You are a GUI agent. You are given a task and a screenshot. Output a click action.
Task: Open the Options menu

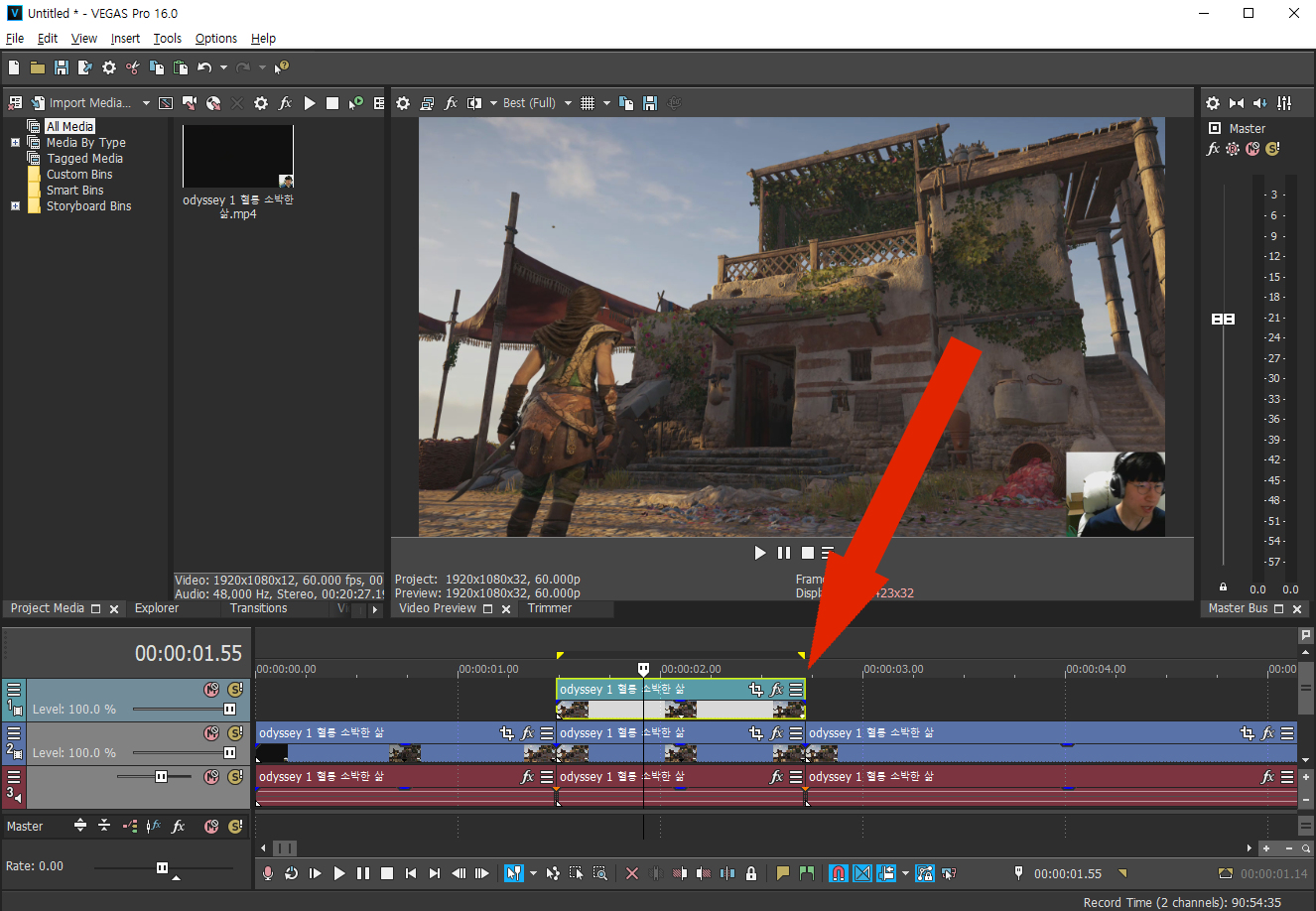[216, 39]
